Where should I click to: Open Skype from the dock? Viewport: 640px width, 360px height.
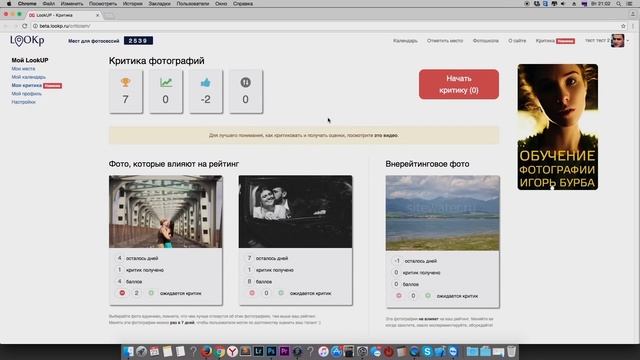click(427, 351)
